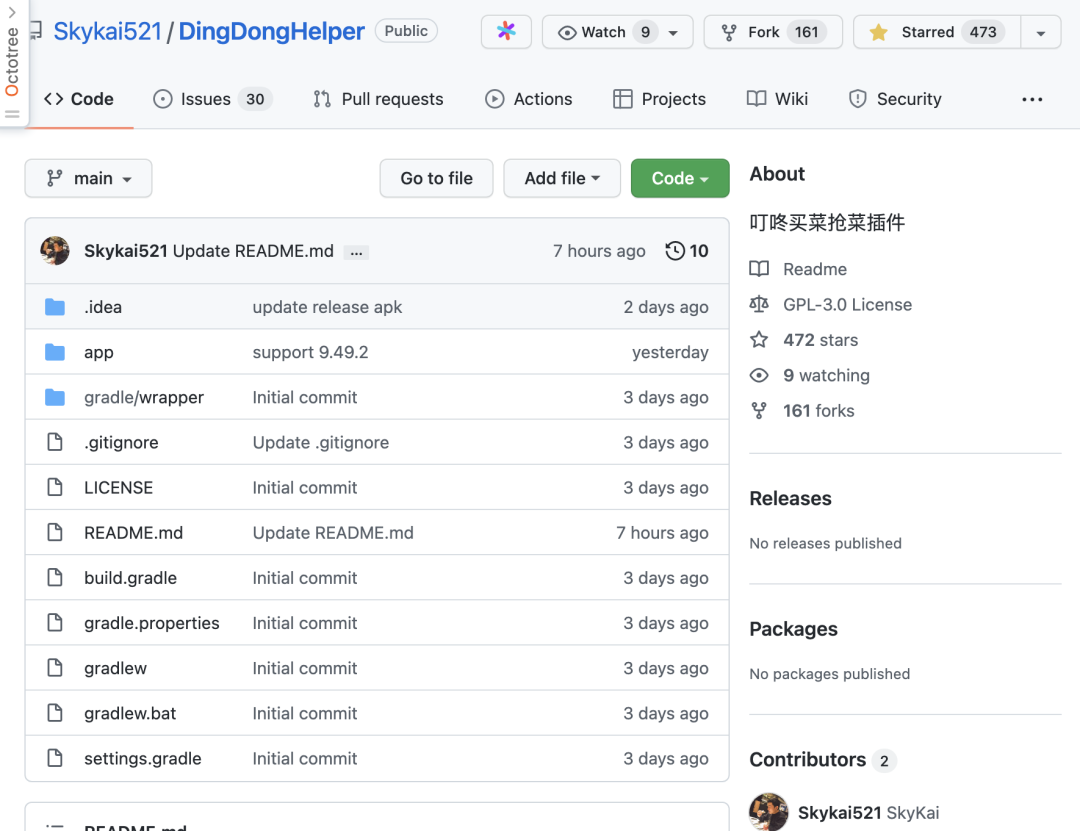Open the settings.gradle file
The height and width of the screenshot is (831, 1080).
pyautogui.click(x=143, y=758)
